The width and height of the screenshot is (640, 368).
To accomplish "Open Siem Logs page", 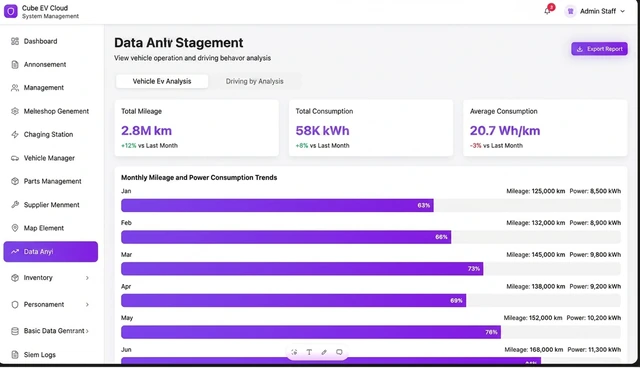I will pyautogui.click(x=51, y=355).
